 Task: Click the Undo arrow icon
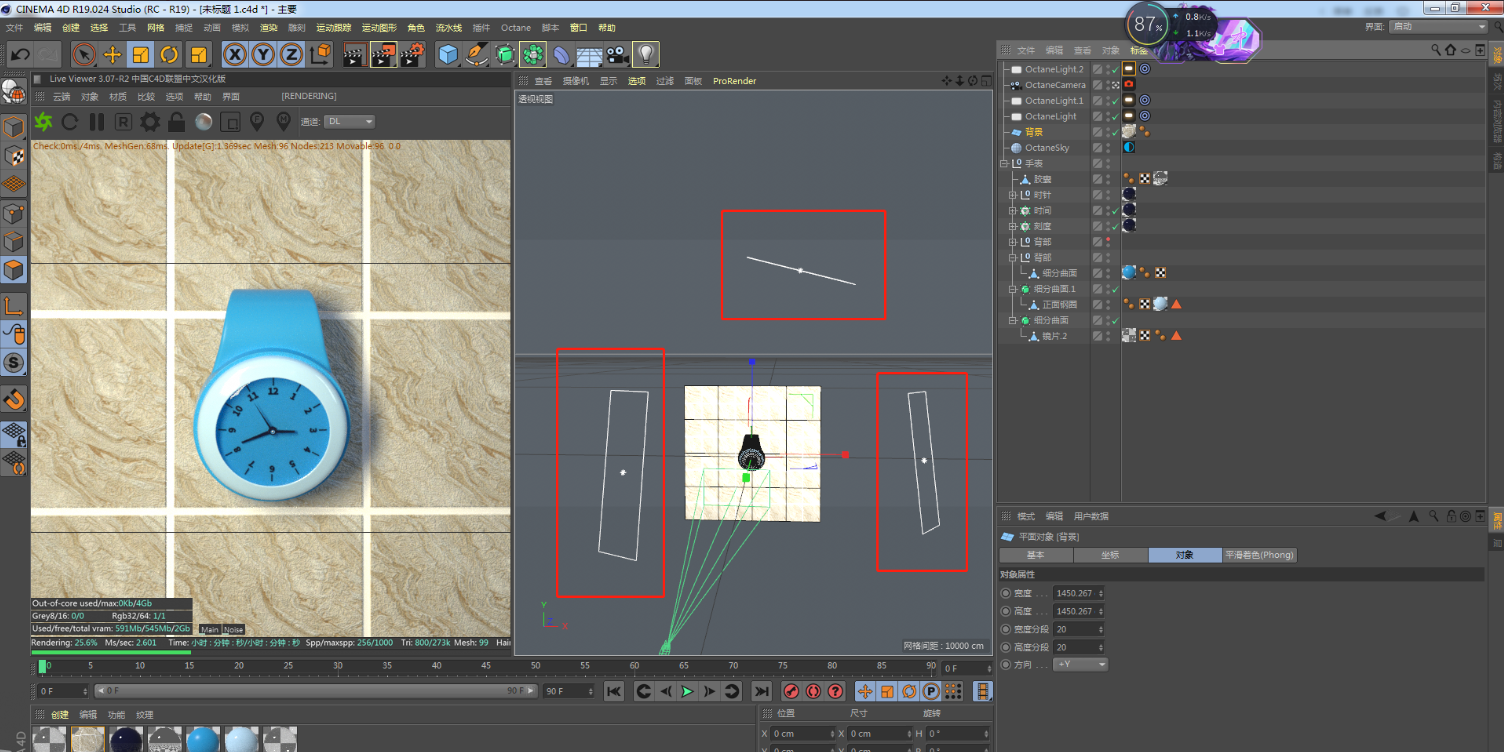[19, 54]
